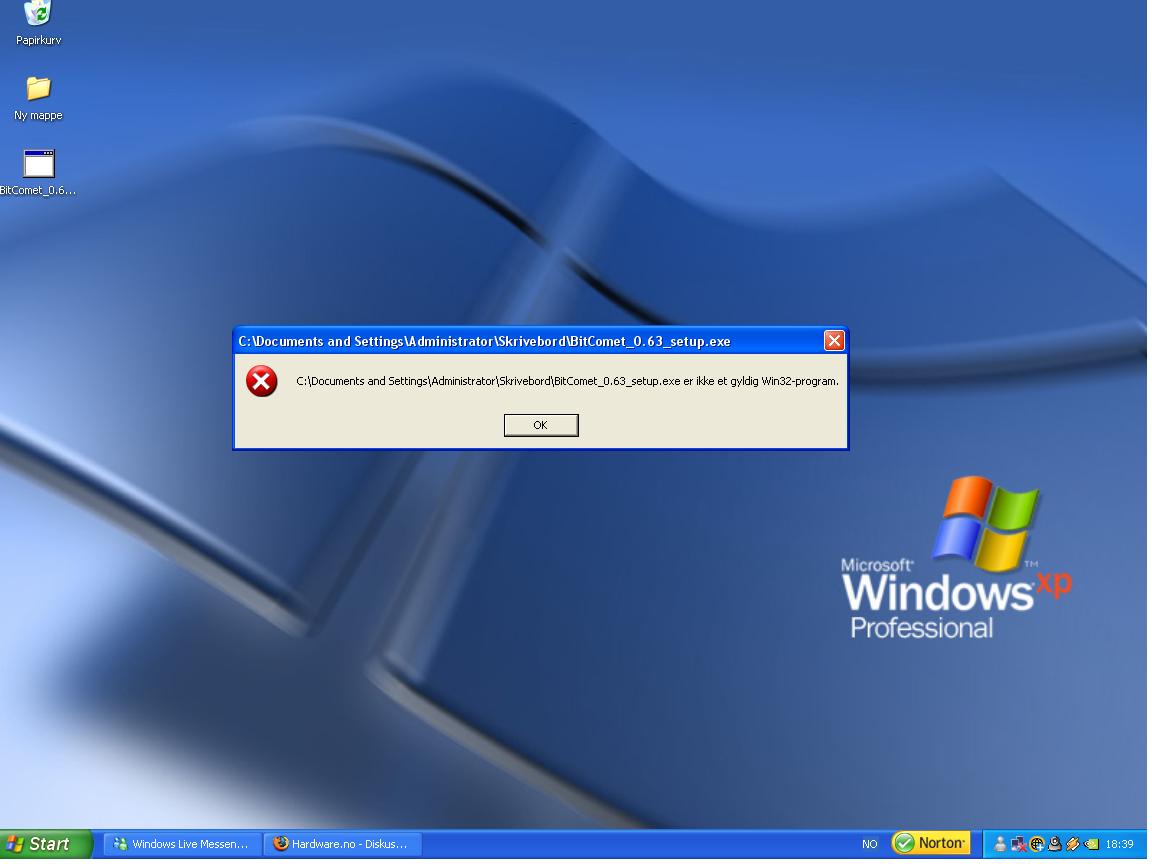The height and width of the screenshot is (864, 1152).
Task: Click the globe with plus tray icon
Action: point(1037,846)
